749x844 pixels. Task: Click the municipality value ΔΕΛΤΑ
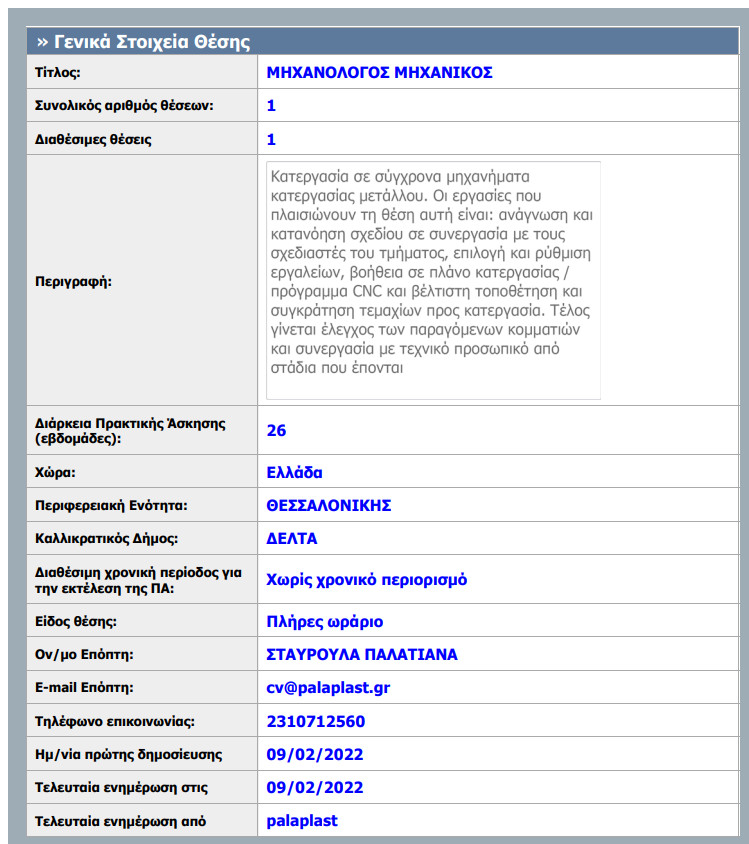pos(292,539)
